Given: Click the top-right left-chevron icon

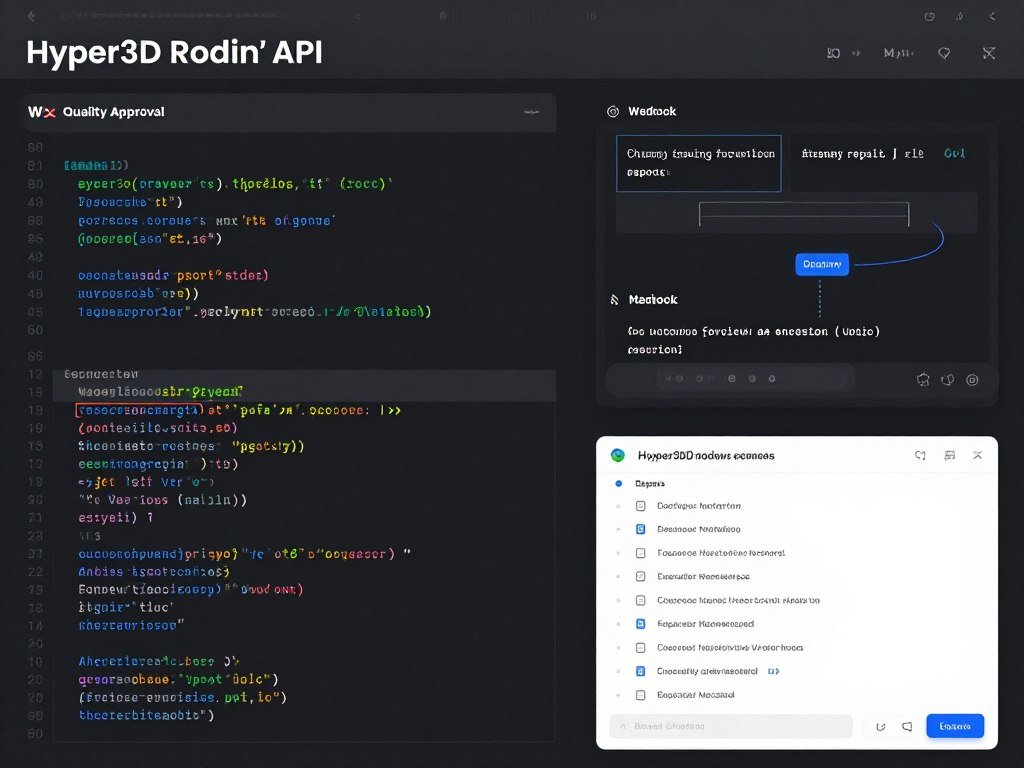Looking at the screenshot, I should click(x=992, y=16).
